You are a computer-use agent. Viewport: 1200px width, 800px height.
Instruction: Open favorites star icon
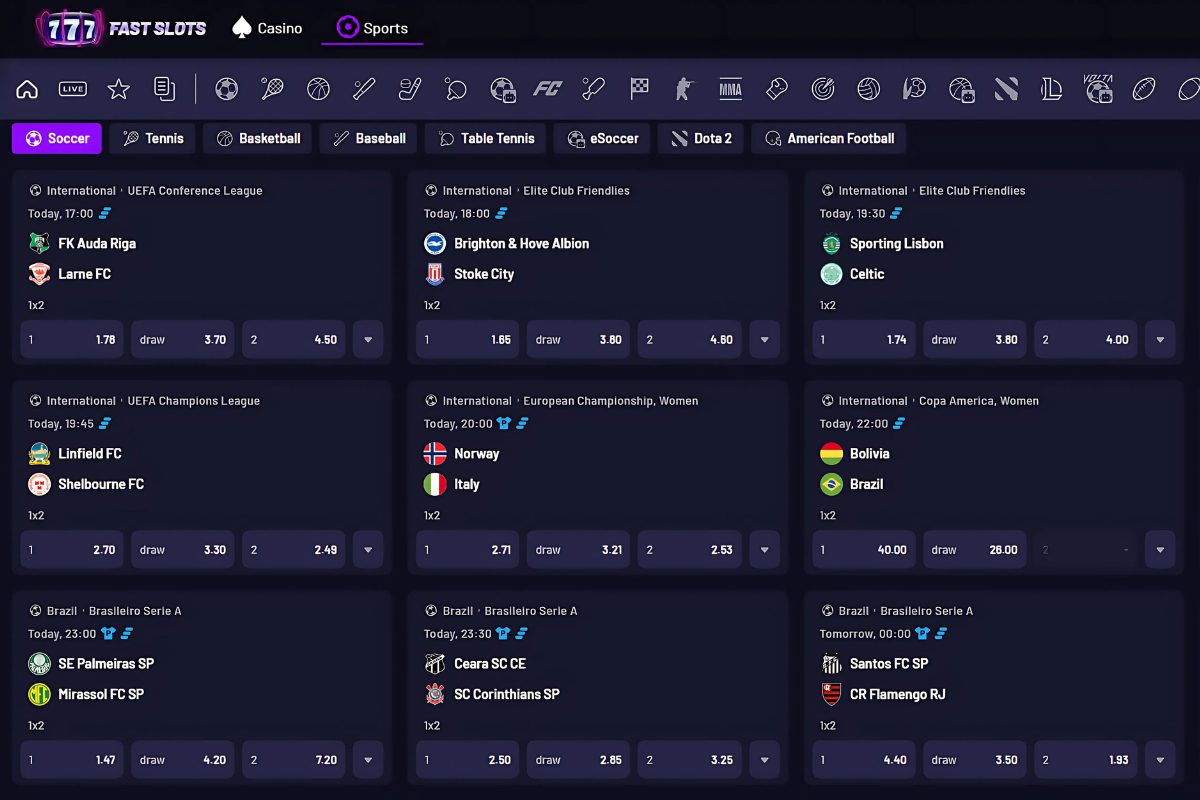[119, 89]
